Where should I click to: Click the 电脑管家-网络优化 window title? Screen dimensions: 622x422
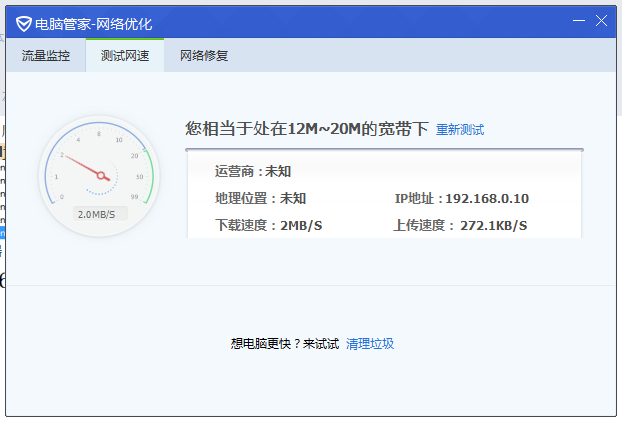pos(94,24)
